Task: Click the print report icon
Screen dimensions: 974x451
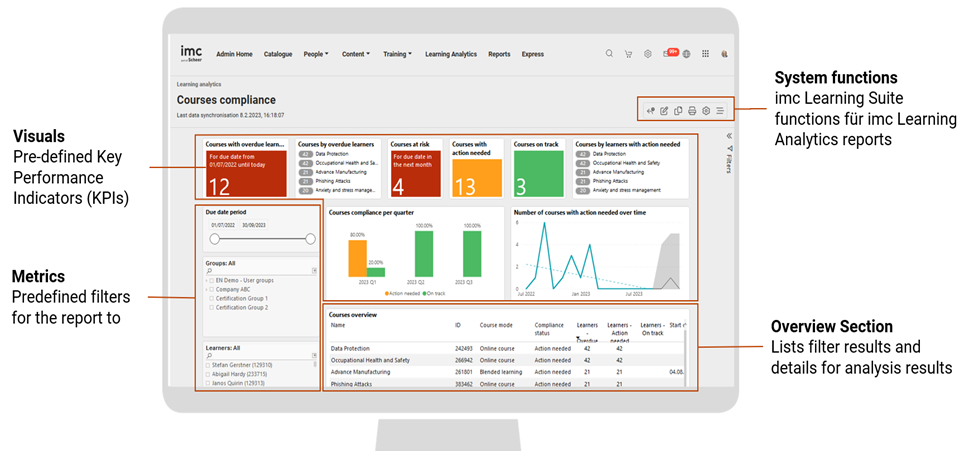Action: point(692,110)
